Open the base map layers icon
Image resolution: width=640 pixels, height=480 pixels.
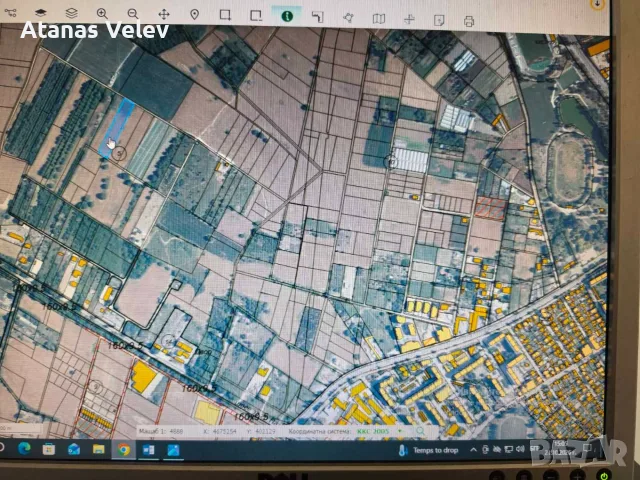[x=41, y=13]
